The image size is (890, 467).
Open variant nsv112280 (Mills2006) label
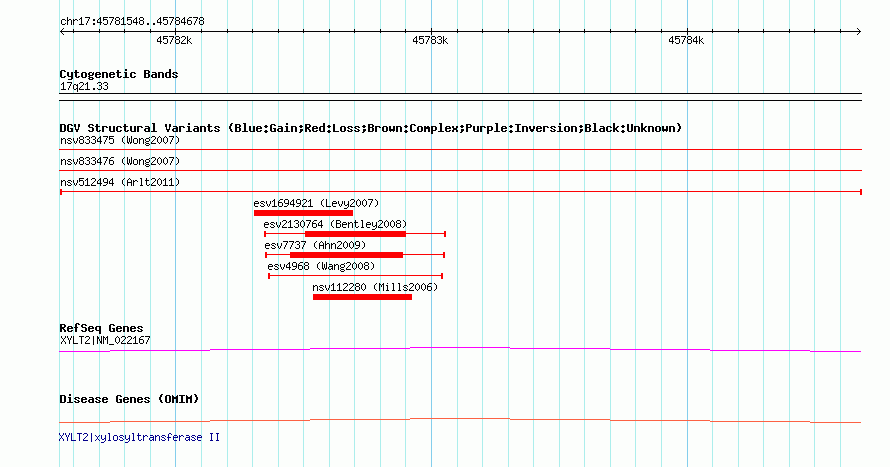click(375, 287)
